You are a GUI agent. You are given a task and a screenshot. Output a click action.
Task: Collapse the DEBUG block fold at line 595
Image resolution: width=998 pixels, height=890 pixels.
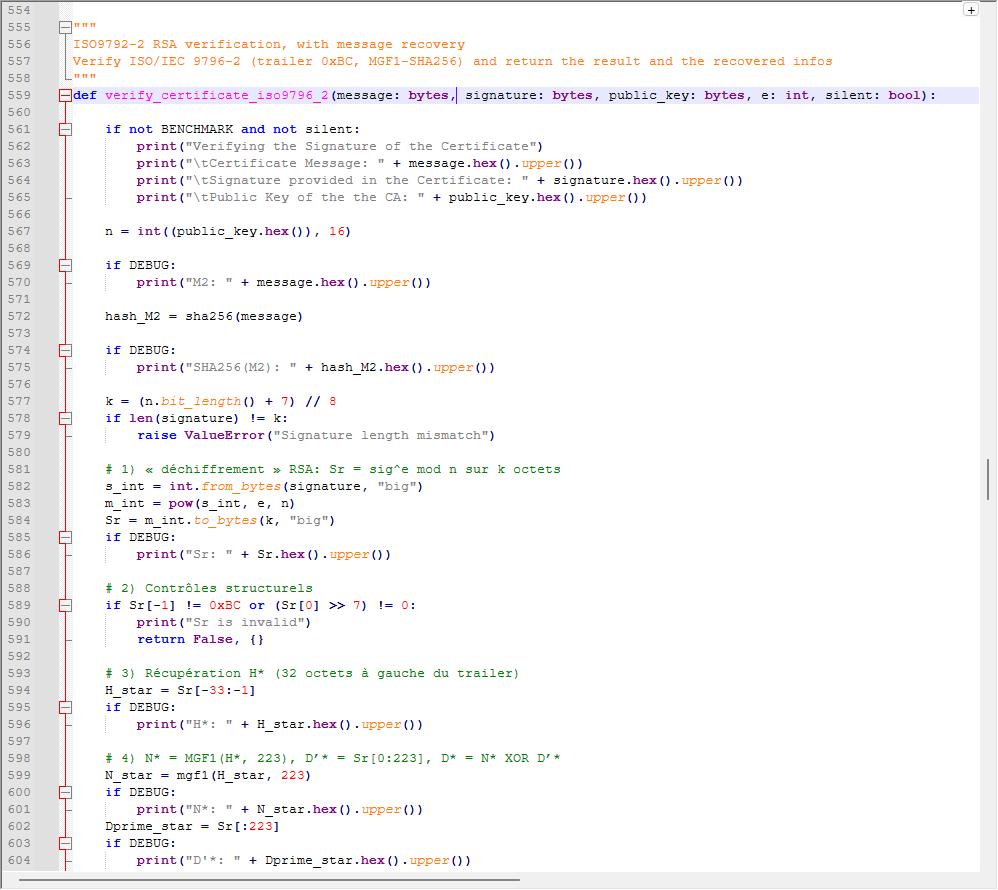65,707
